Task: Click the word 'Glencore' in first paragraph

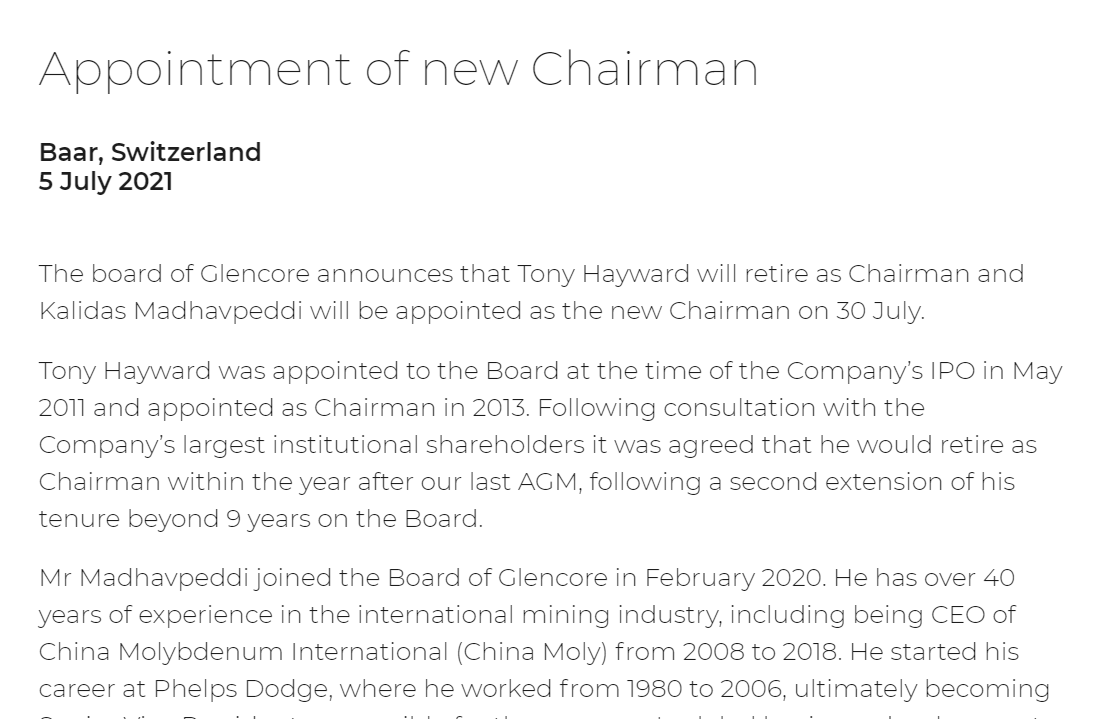Action: pyautogui.click(x=255, y=274)
